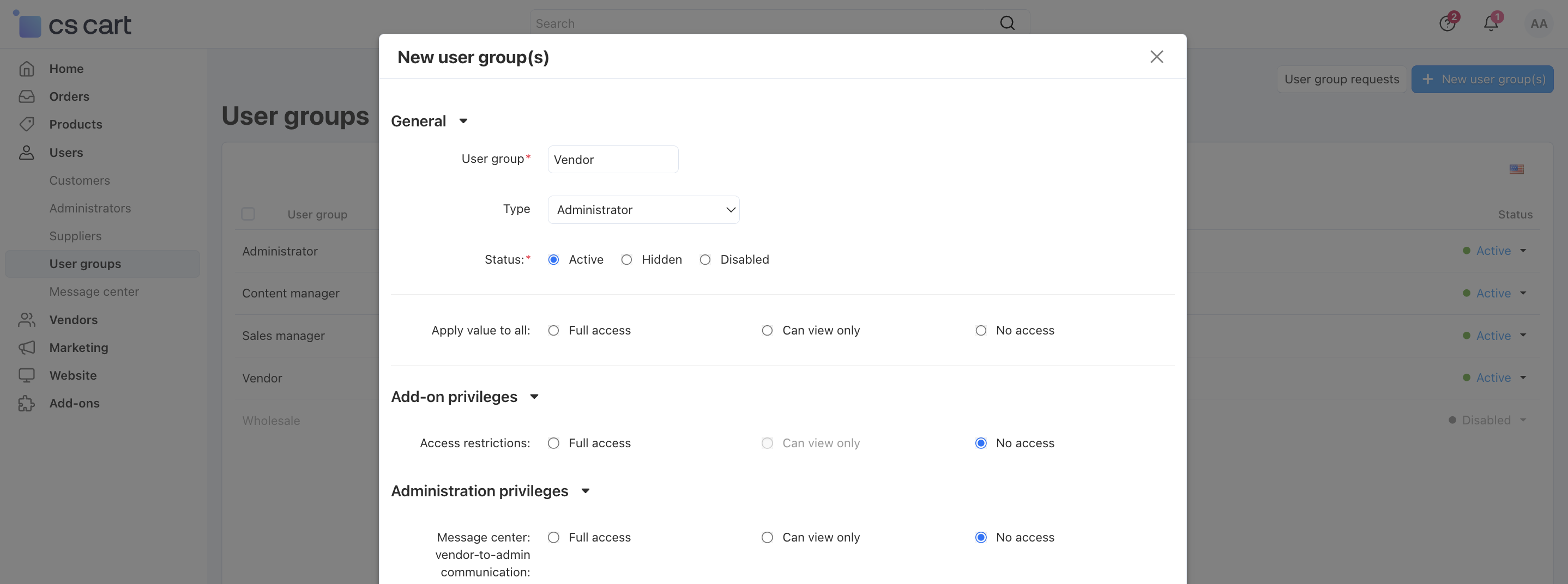Open the Administrator user group row
Screen dimensions: 1568x584
click(x=280, y=251)
